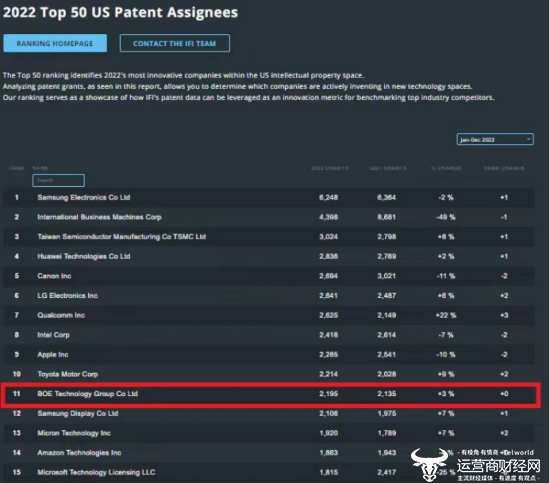Click BOE rank change +0
This screenshot has height=484, width=550.
[504, 394]
